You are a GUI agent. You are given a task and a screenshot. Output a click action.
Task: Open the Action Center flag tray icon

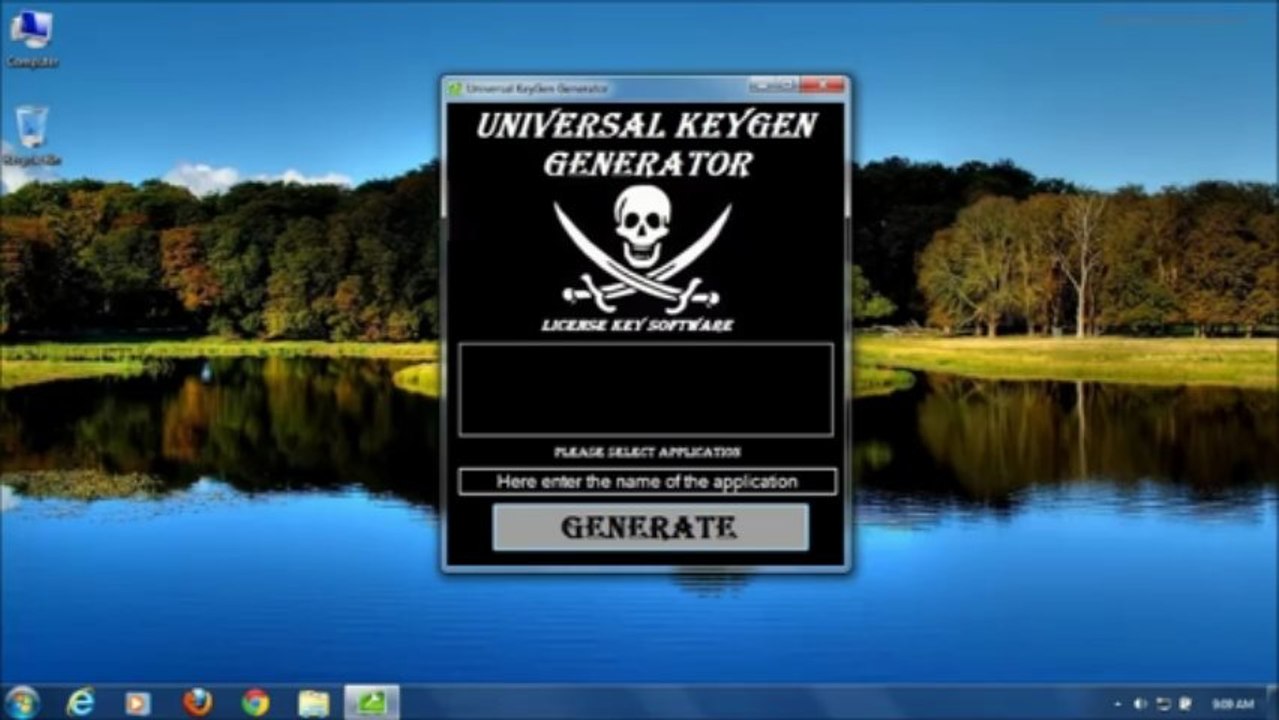click(x=1185, y=704)
